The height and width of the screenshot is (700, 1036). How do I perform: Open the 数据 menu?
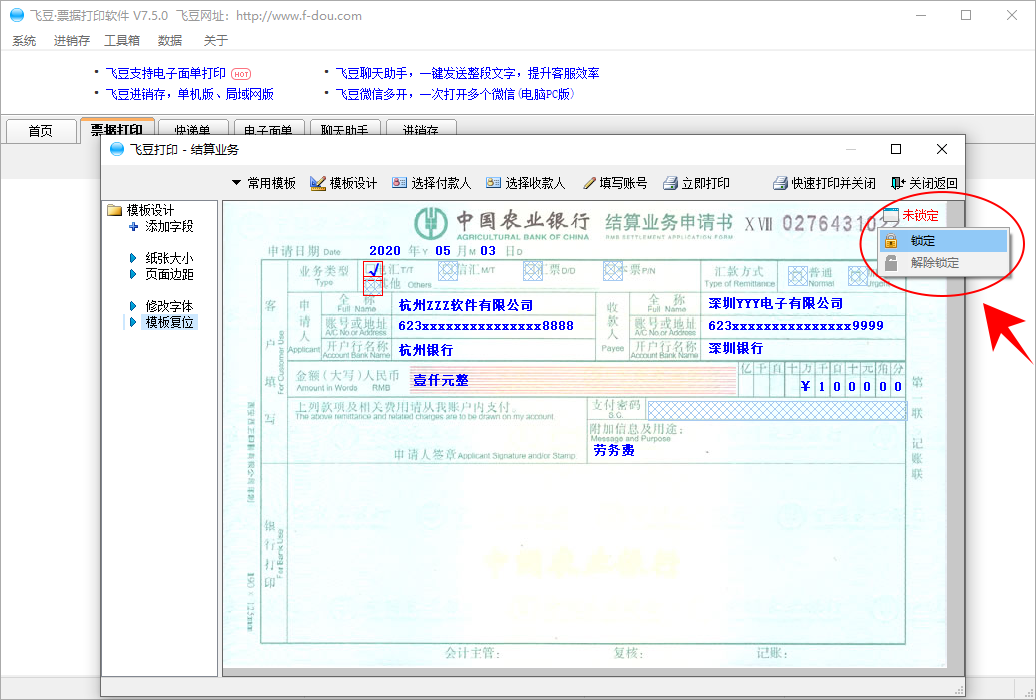(x=170, y=41)
